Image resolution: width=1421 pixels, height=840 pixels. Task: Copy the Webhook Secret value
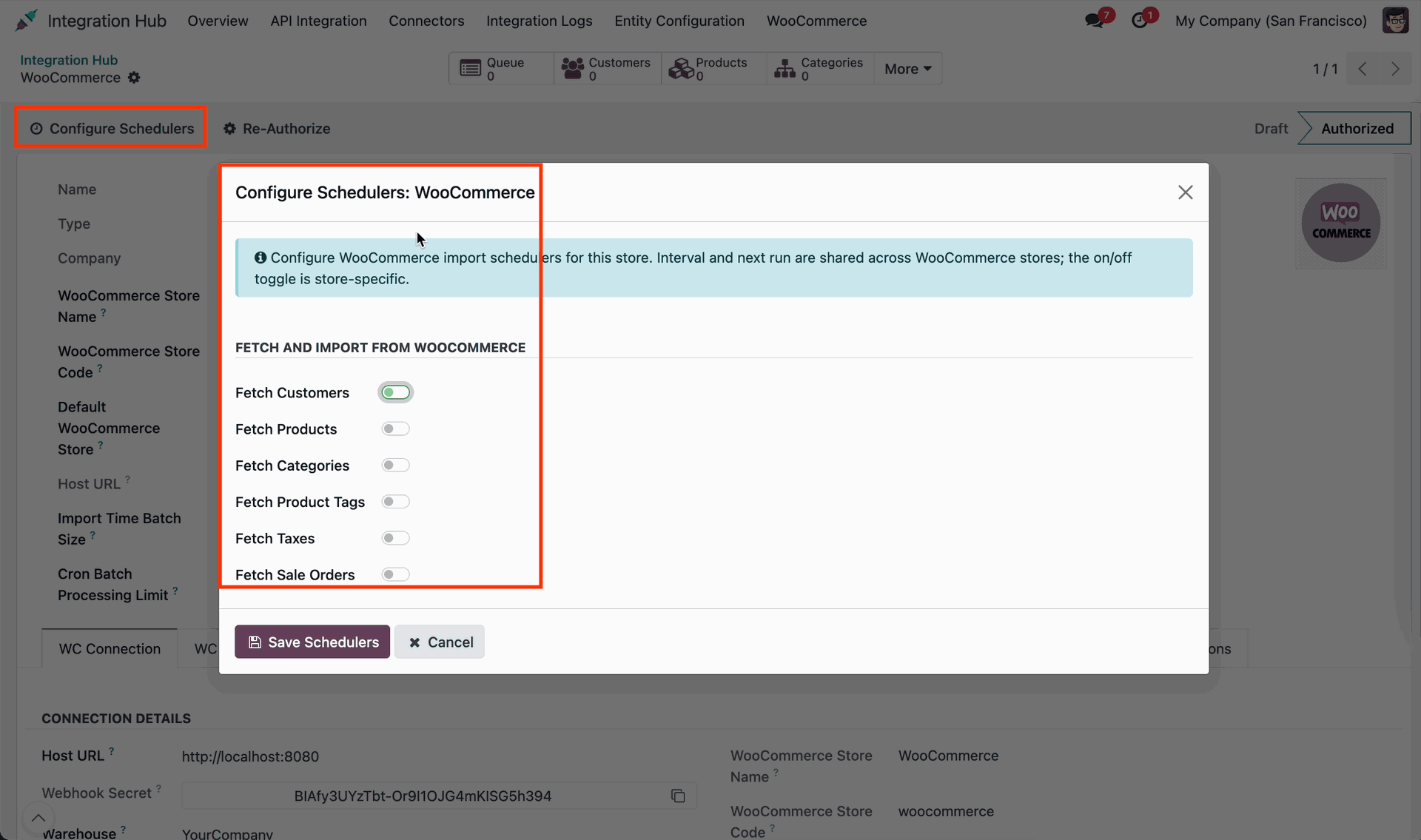pyautogui.click(x=678, y=796)
